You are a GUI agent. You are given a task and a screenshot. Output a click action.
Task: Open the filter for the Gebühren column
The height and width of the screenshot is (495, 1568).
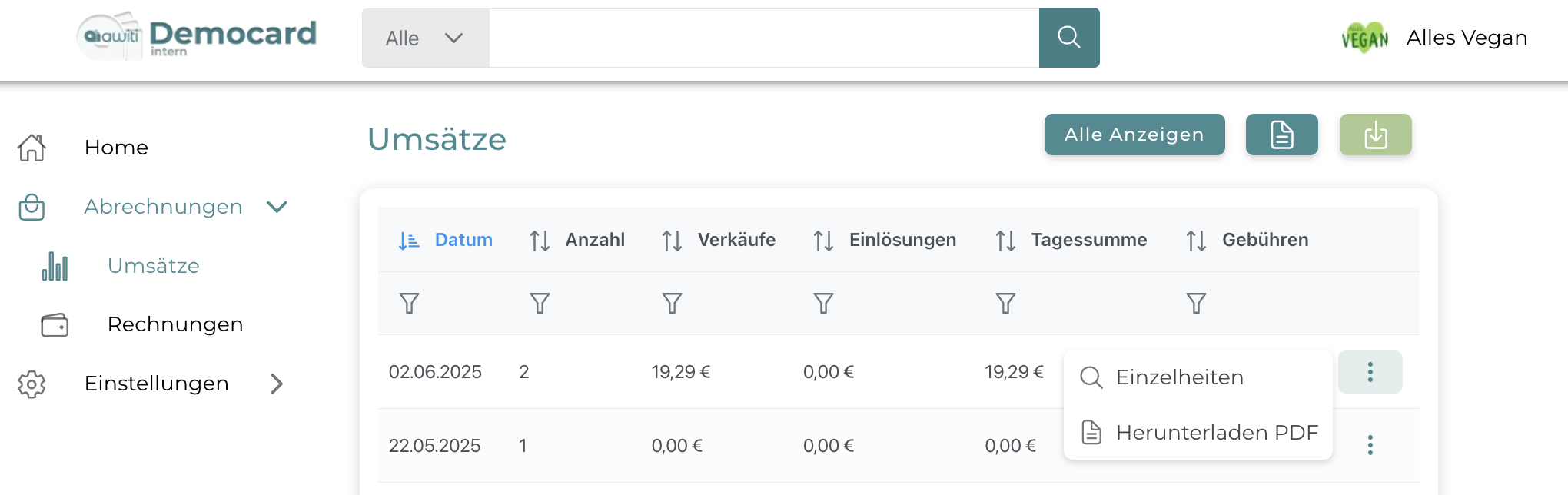(1196, 304)
